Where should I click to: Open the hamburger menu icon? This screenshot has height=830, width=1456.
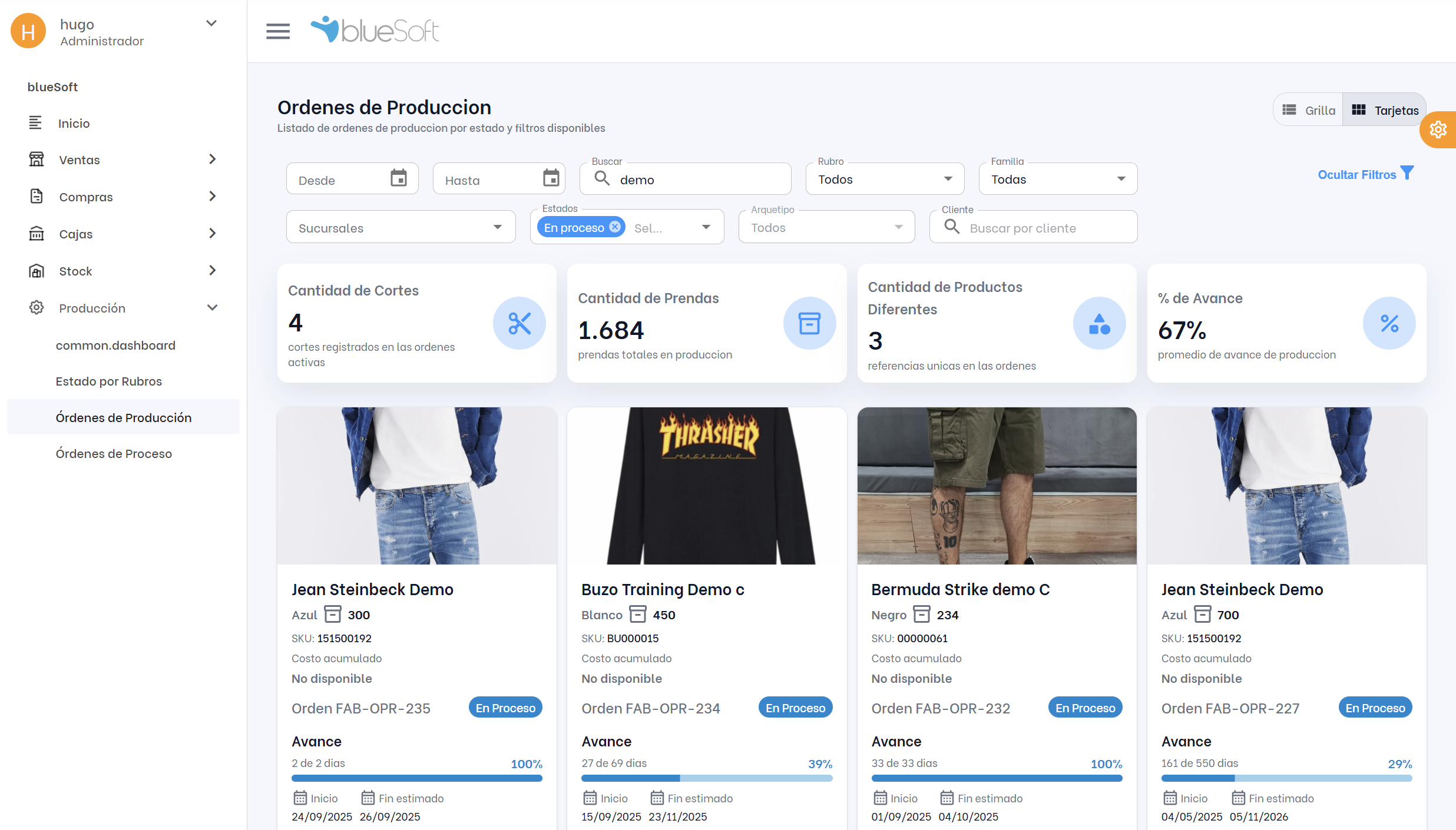click(x=277, y=31)
